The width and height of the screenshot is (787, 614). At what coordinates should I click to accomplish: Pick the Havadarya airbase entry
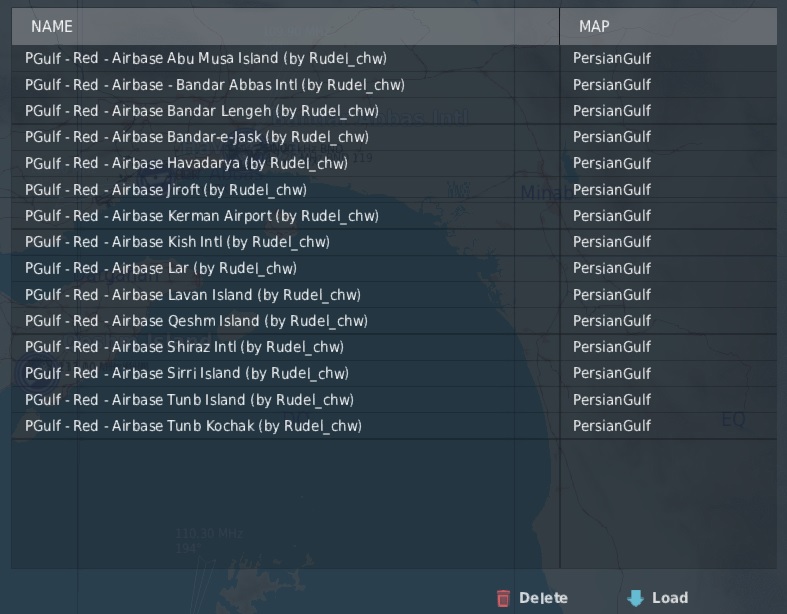pos(187,163)
